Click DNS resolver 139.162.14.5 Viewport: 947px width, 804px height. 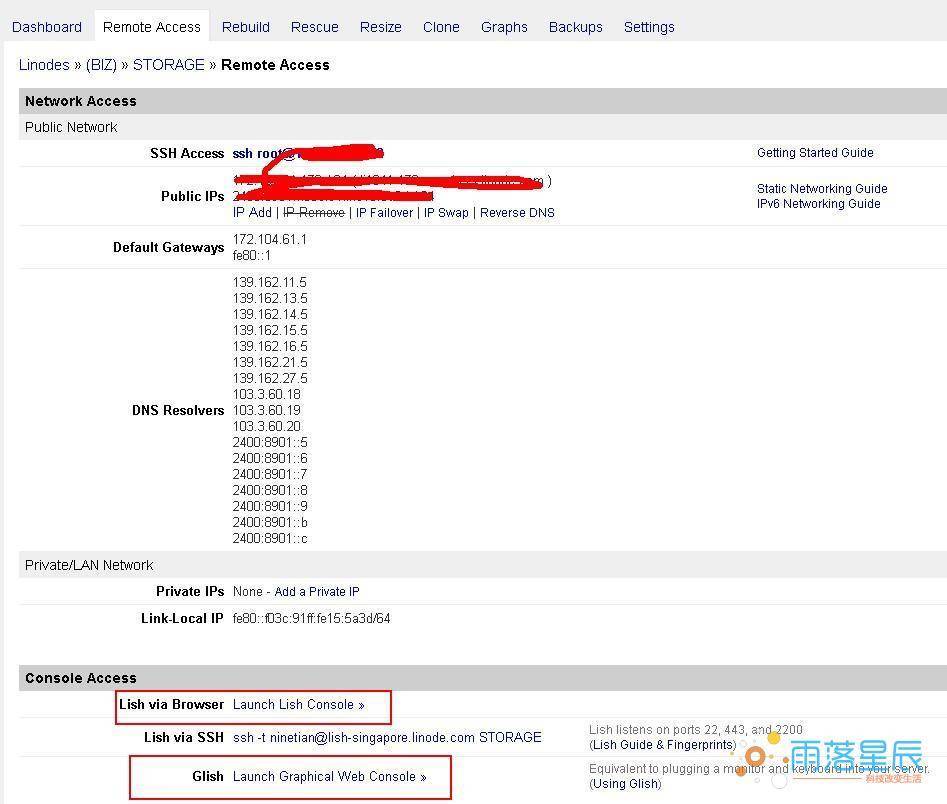coord(270,314)
